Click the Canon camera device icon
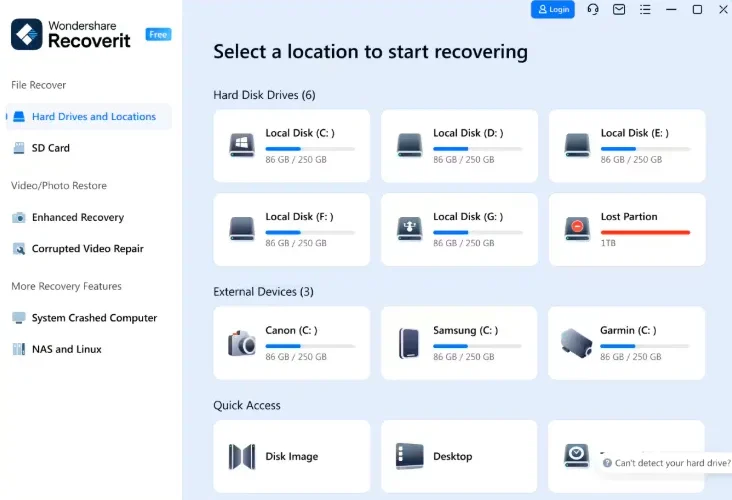732x500 pixels. pos(241,343)
